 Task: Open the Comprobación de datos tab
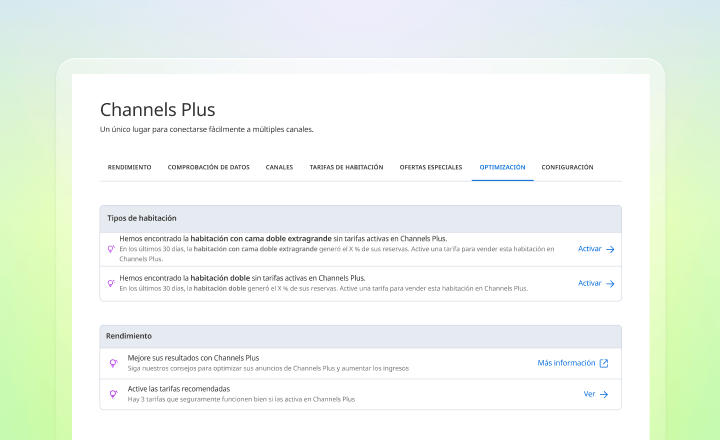click(x=208, y=167)
